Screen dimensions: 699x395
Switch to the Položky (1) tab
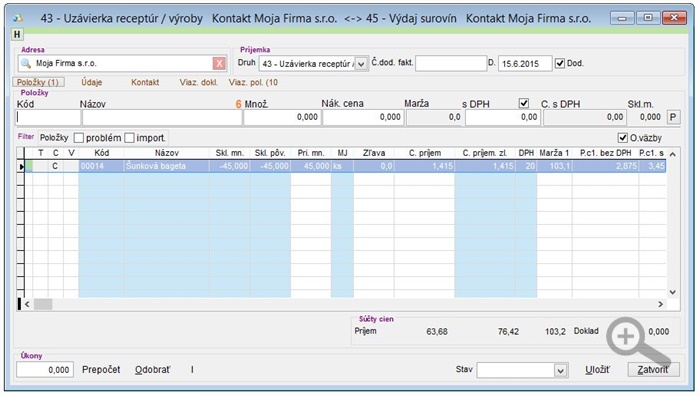(x=38, y=82)
